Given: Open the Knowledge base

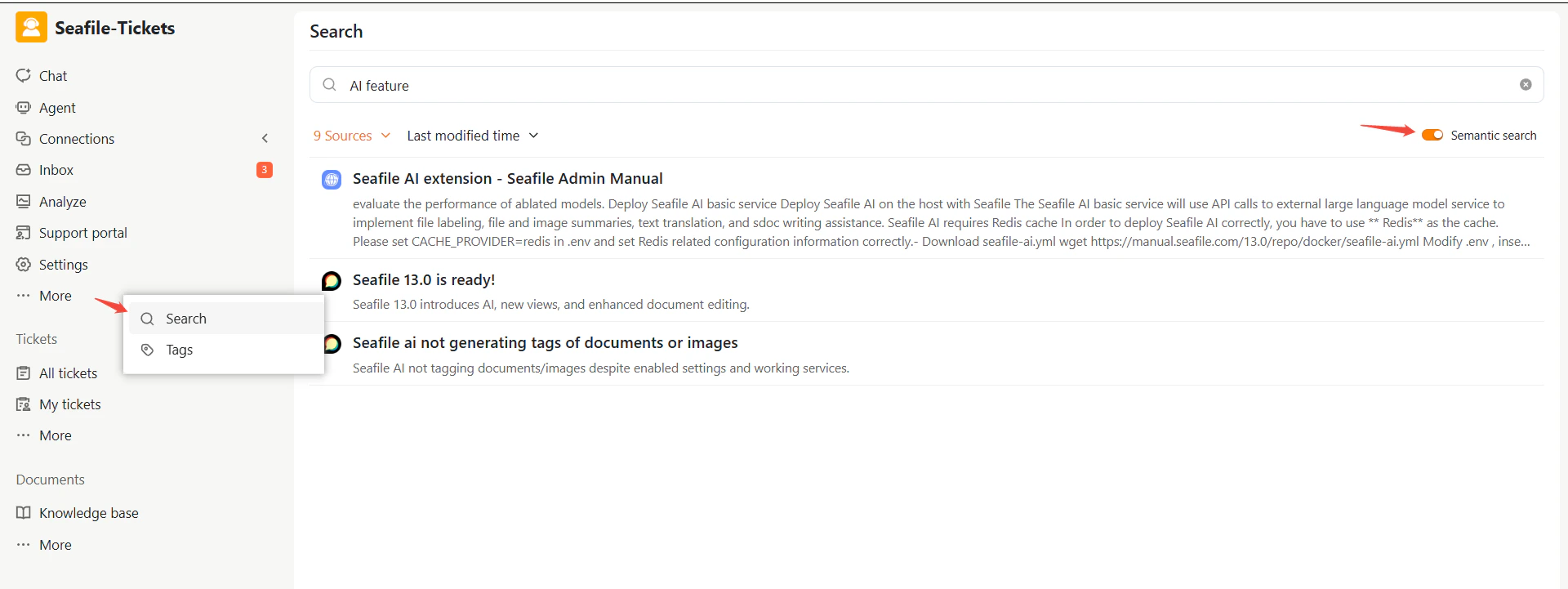Looking at the screenshot, I should click(89, 513).
